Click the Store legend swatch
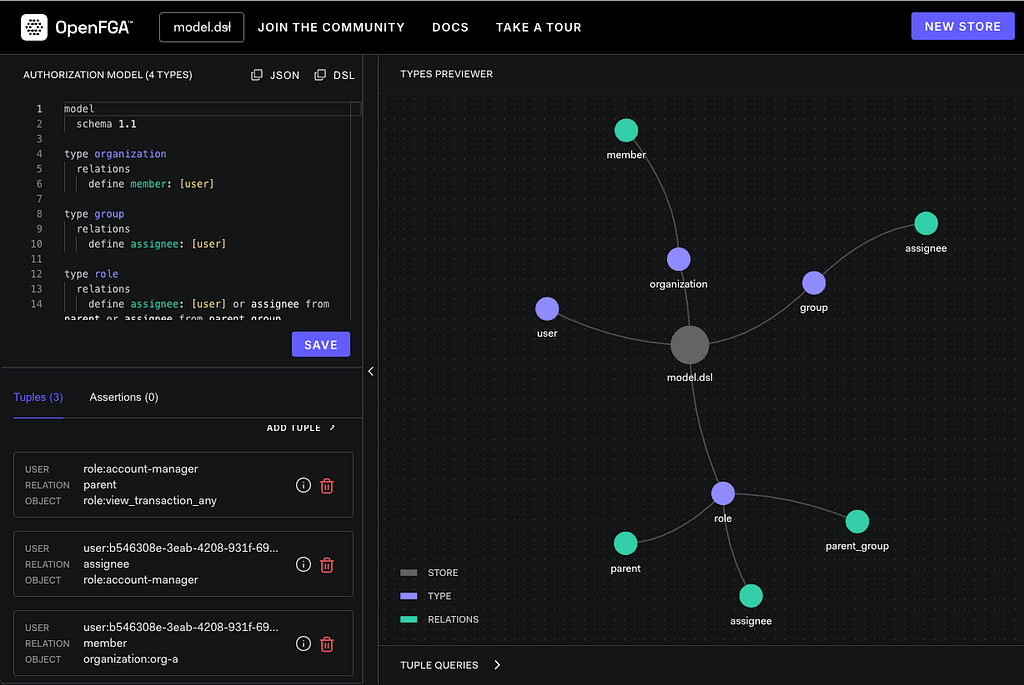Image resolution: width=1024 pixels, height=685 pixels. click(409, 573)
